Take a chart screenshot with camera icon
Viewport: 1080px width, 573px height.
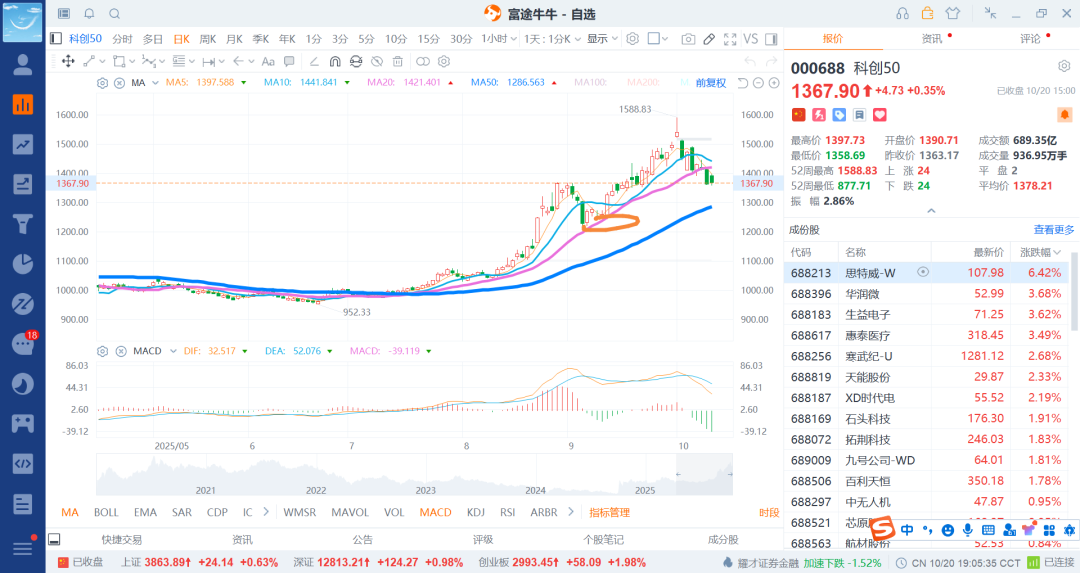click(x=687, y=39)
